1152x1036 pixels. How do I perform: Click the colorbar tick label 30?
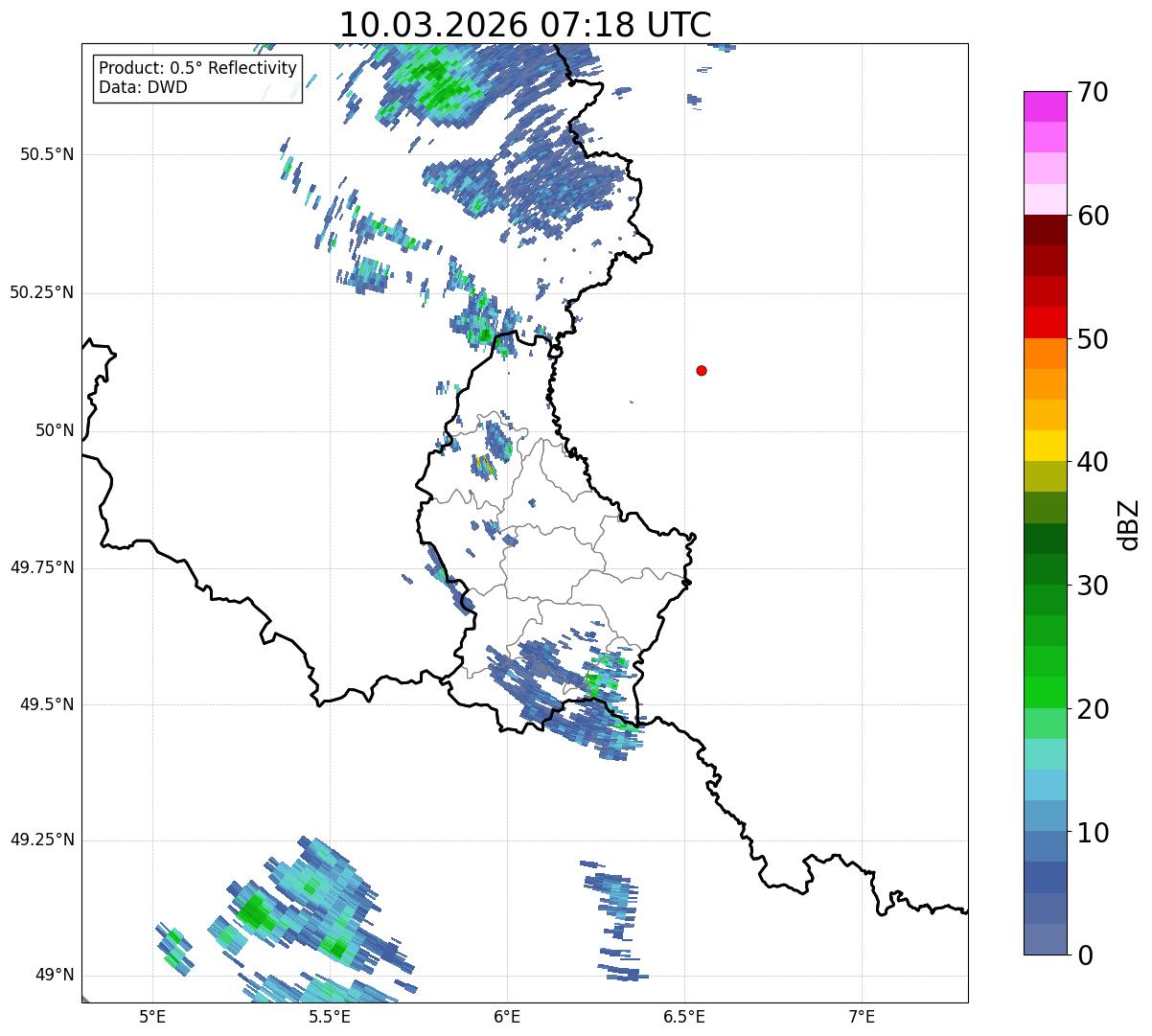coord(1093,587)
